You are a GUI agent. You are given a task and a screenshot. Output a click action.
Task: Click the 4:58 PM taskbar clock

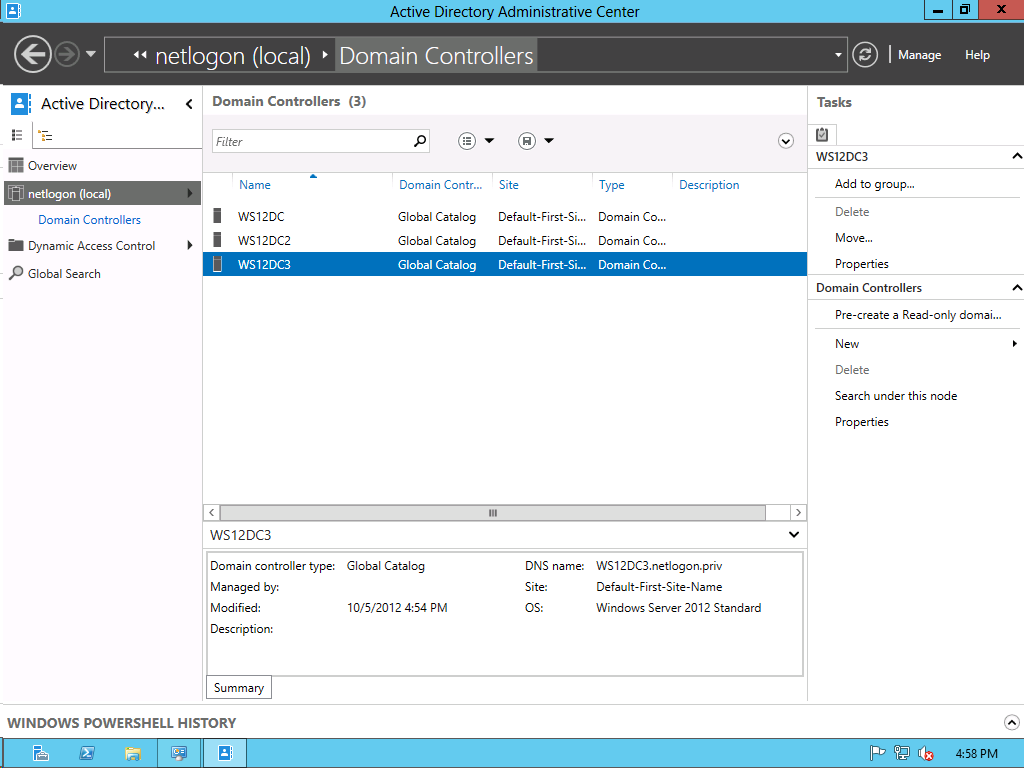[976, 754]
